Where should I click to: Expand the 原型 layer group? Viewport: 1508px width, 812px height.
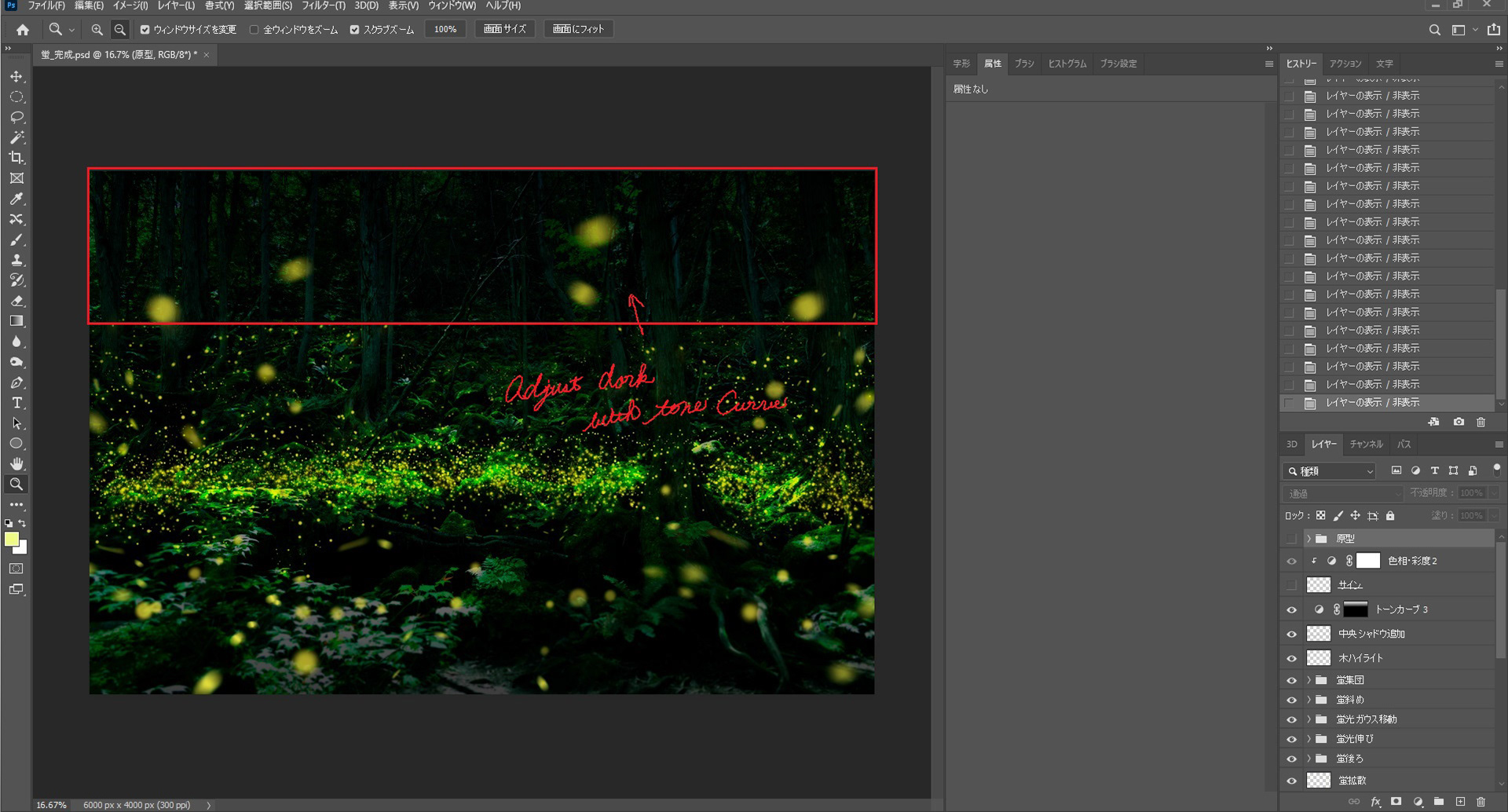point(1309,539)
